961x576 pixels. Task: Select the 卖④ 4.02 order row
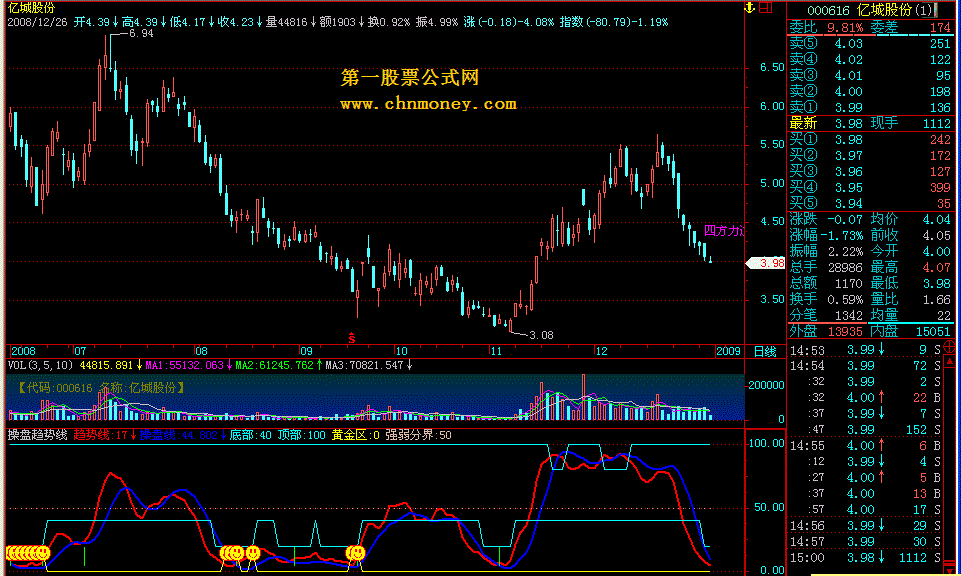(x=870, y=59)
